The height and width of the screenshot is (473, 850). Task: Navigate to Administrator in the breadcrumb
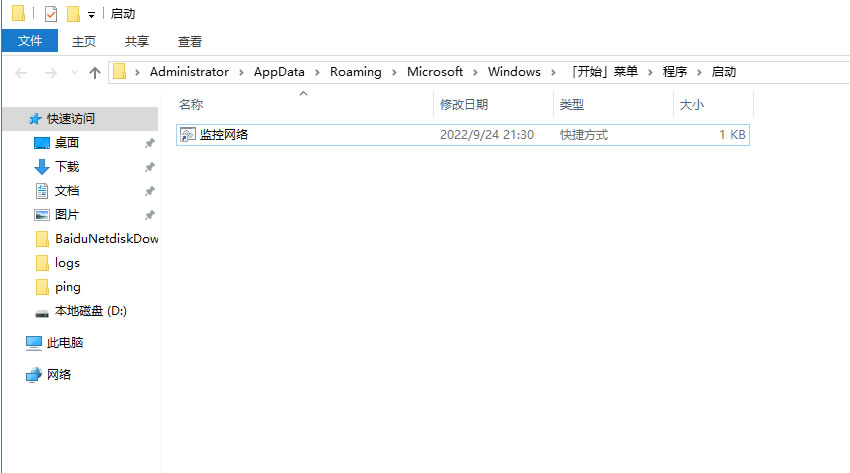coord(189,72)
